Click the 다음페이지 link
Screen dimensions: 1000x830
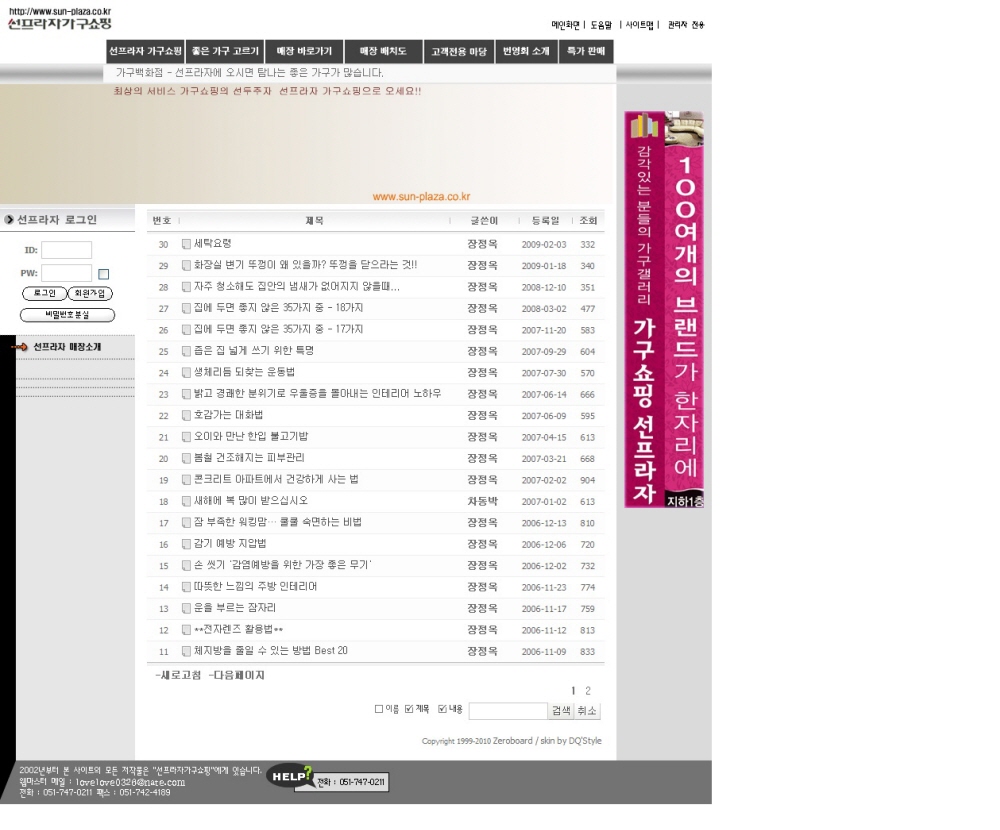tap(238, 676)
